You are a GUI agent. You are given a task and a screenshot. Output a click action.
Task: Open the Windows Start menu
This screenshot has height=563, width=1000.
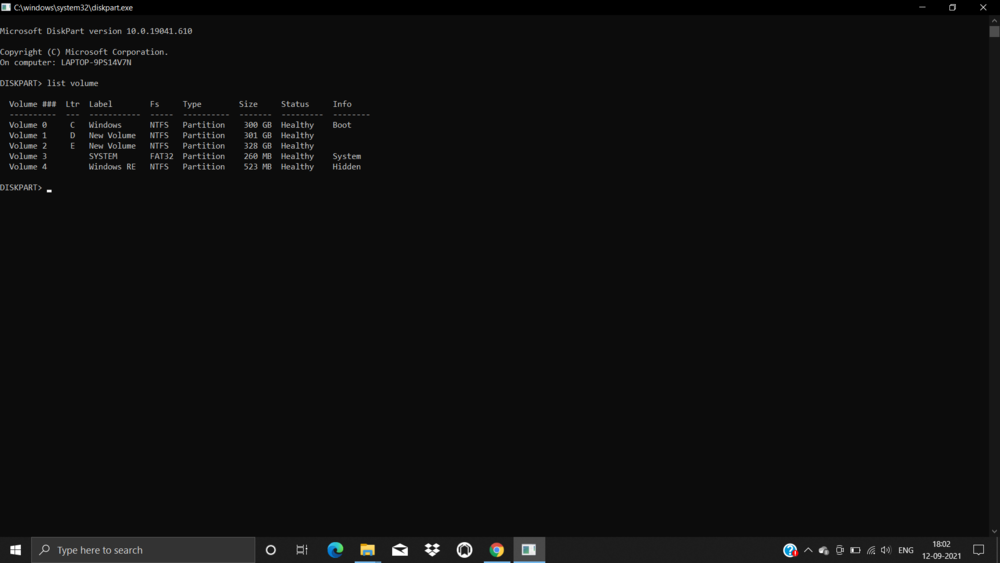point(15,550)
